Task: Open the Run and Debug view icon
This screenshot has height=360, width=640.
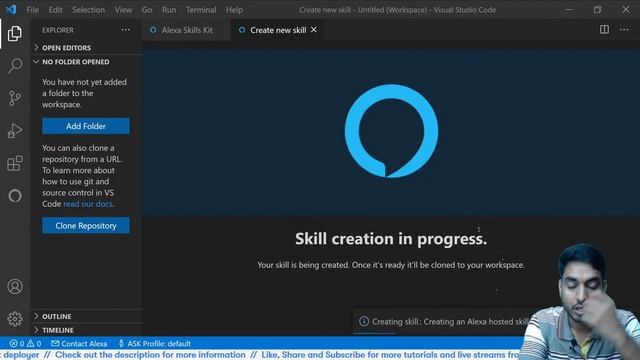Action: point(15,131)
